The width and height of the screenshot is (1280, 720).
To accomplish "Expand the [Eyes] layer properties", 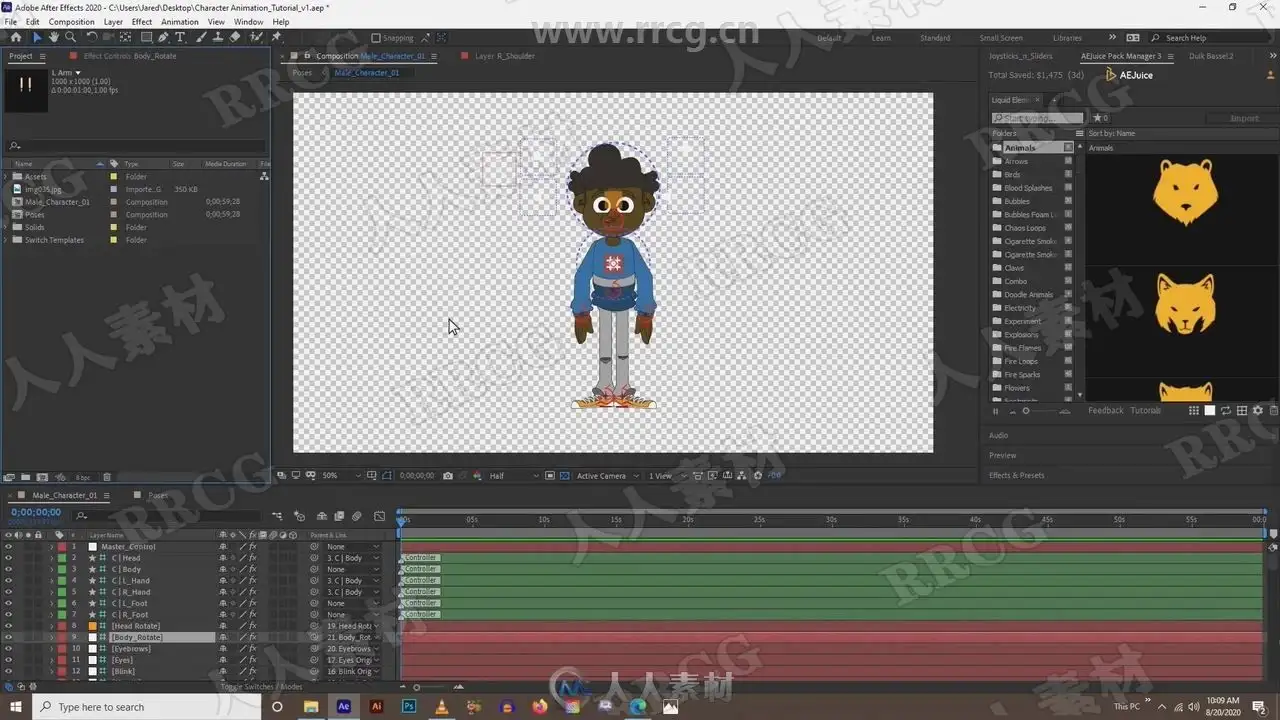I will pos(51,660).
